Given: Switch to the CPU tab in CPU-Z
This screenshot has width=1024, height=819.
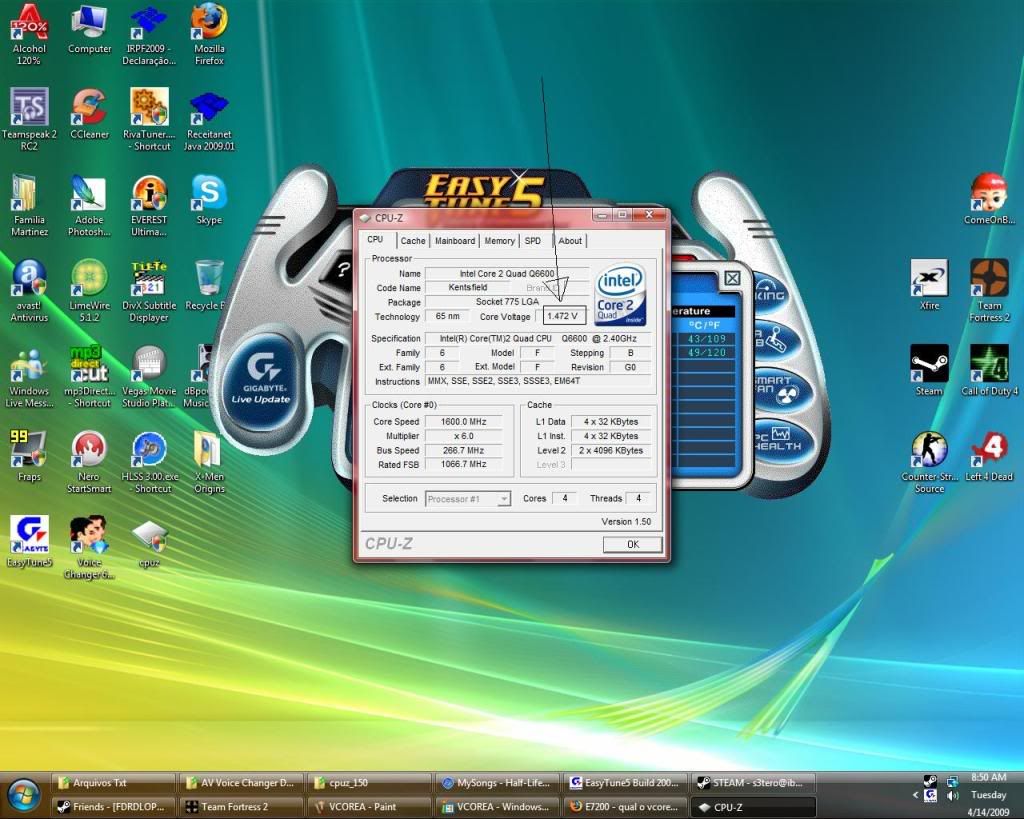Looking at the screenshot, I should coord(376,240).
